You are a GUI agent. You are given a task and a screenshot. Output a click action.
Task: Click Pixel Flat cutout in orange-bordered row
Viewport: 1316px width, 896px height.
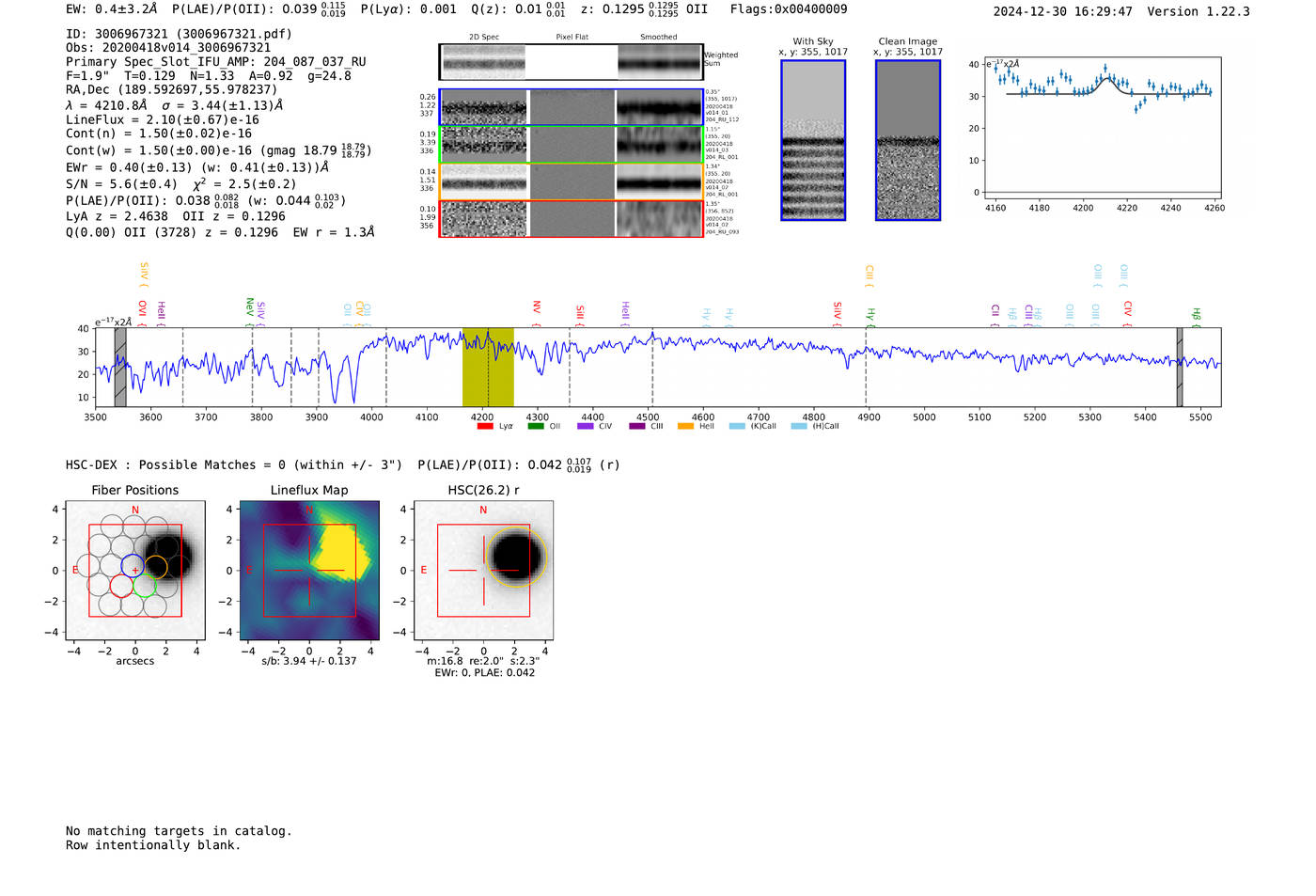[572, 181]
